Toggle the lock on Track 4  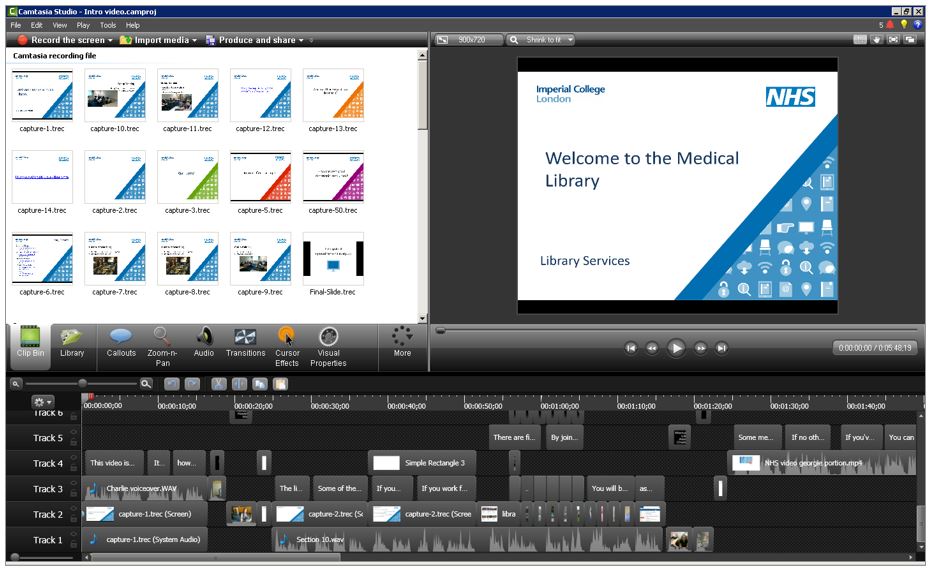pos(74,468)
